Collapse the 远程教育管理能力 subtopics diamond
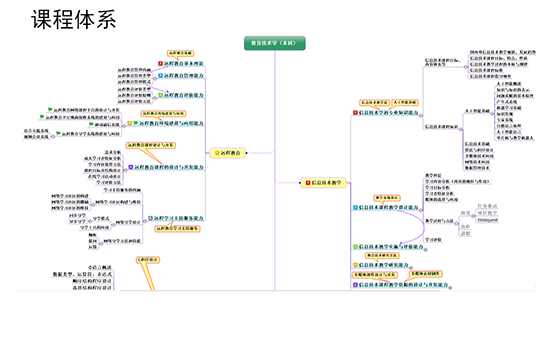The height and width of the screenshot is (360, 550). click(155, 79)
